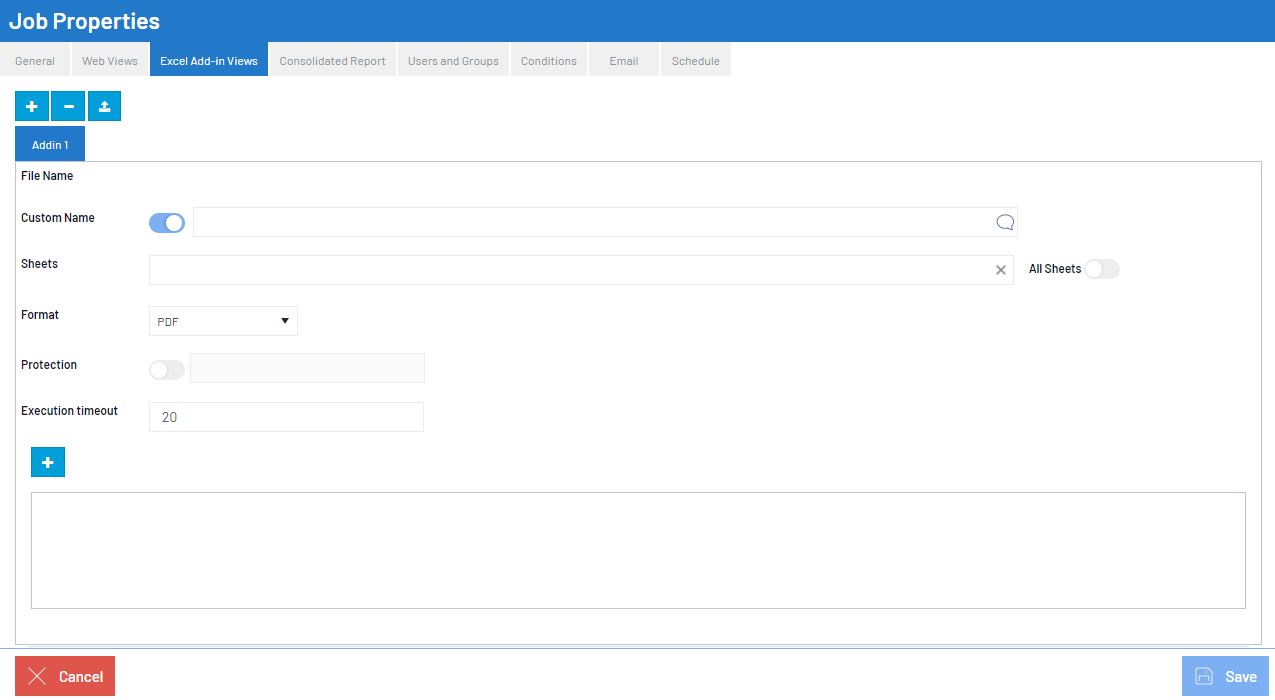Click the upload view icon
Image resolution: width=1275 pixels, height=700 pixels.
click(x=104, y=106)
